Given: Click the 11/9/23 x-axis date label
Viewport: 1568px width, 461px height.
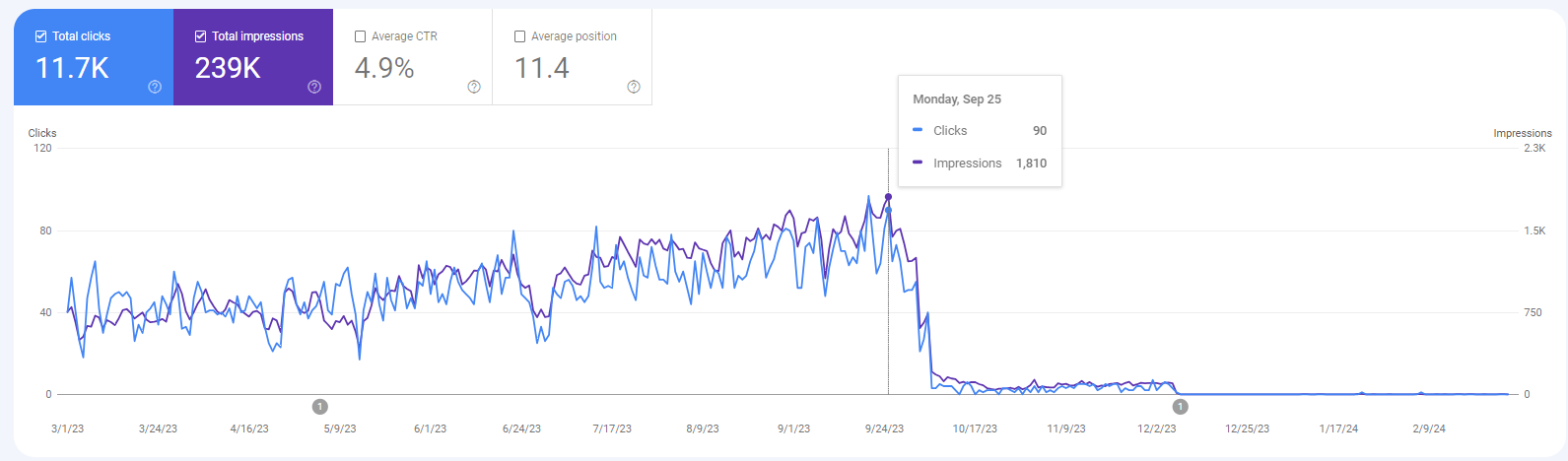Looking at the screenshot, I should pyautogui.click(x=1066, y=429).
